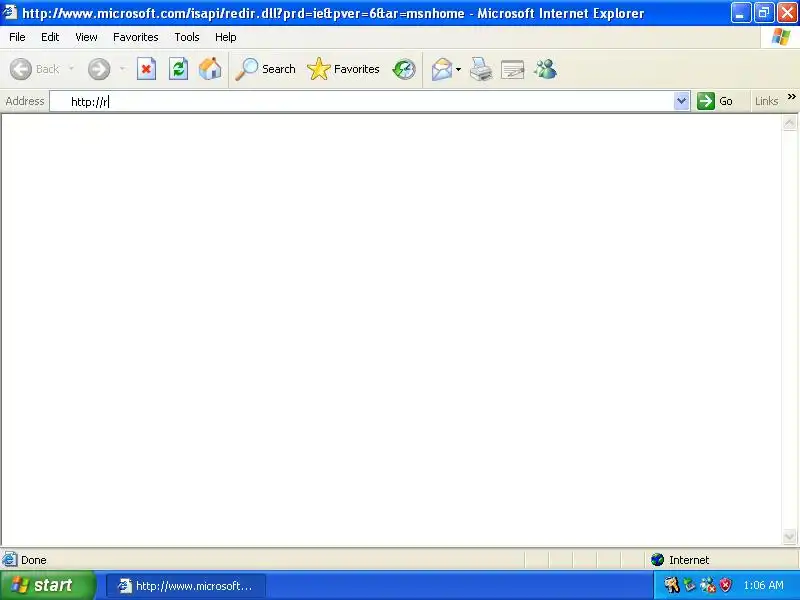Refresh the page with green arrows icon
Viewport: 800px width, 600px height.
pyautogui.click(x=179, y=69)
